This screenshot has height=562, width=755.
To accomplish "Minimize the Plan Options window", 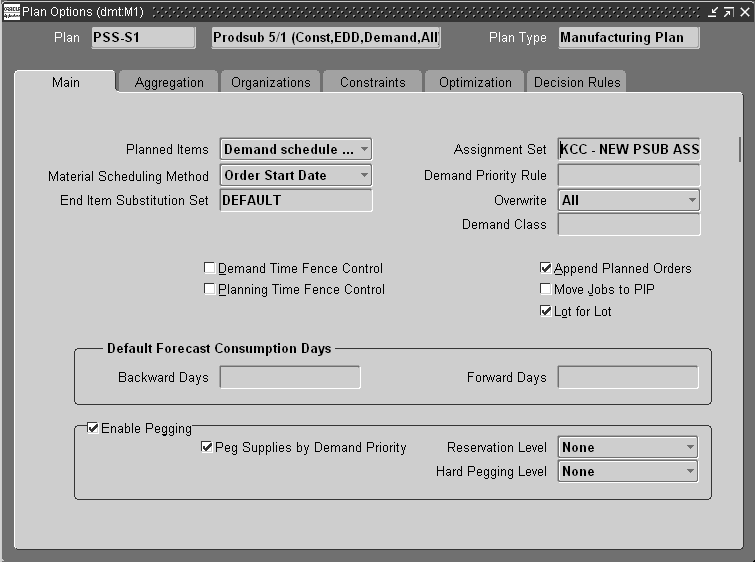I will pos(713,12).
